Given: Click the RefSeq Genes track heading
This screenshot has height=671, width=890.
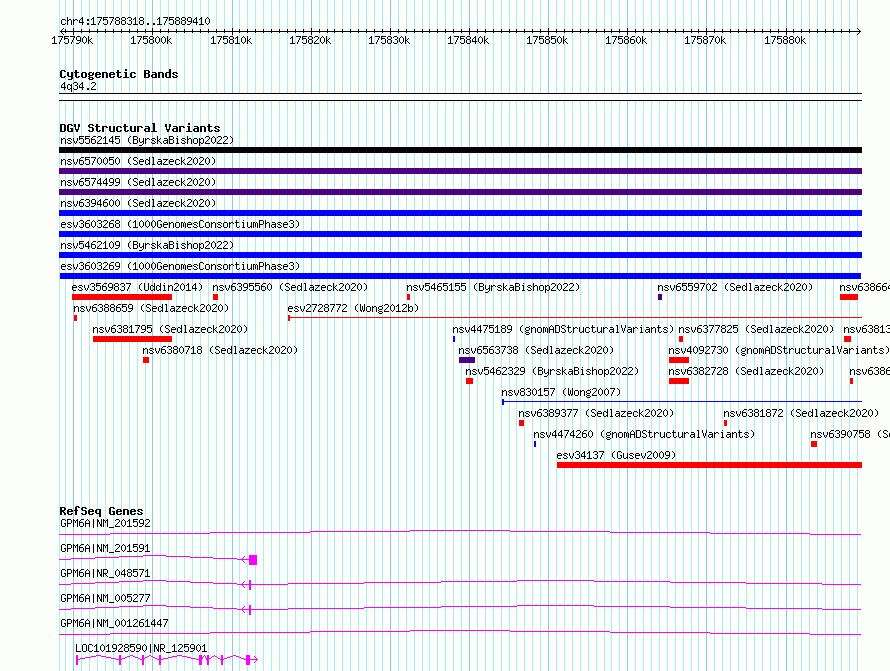Looking at the screenshot, I should (x=101, y=511).
